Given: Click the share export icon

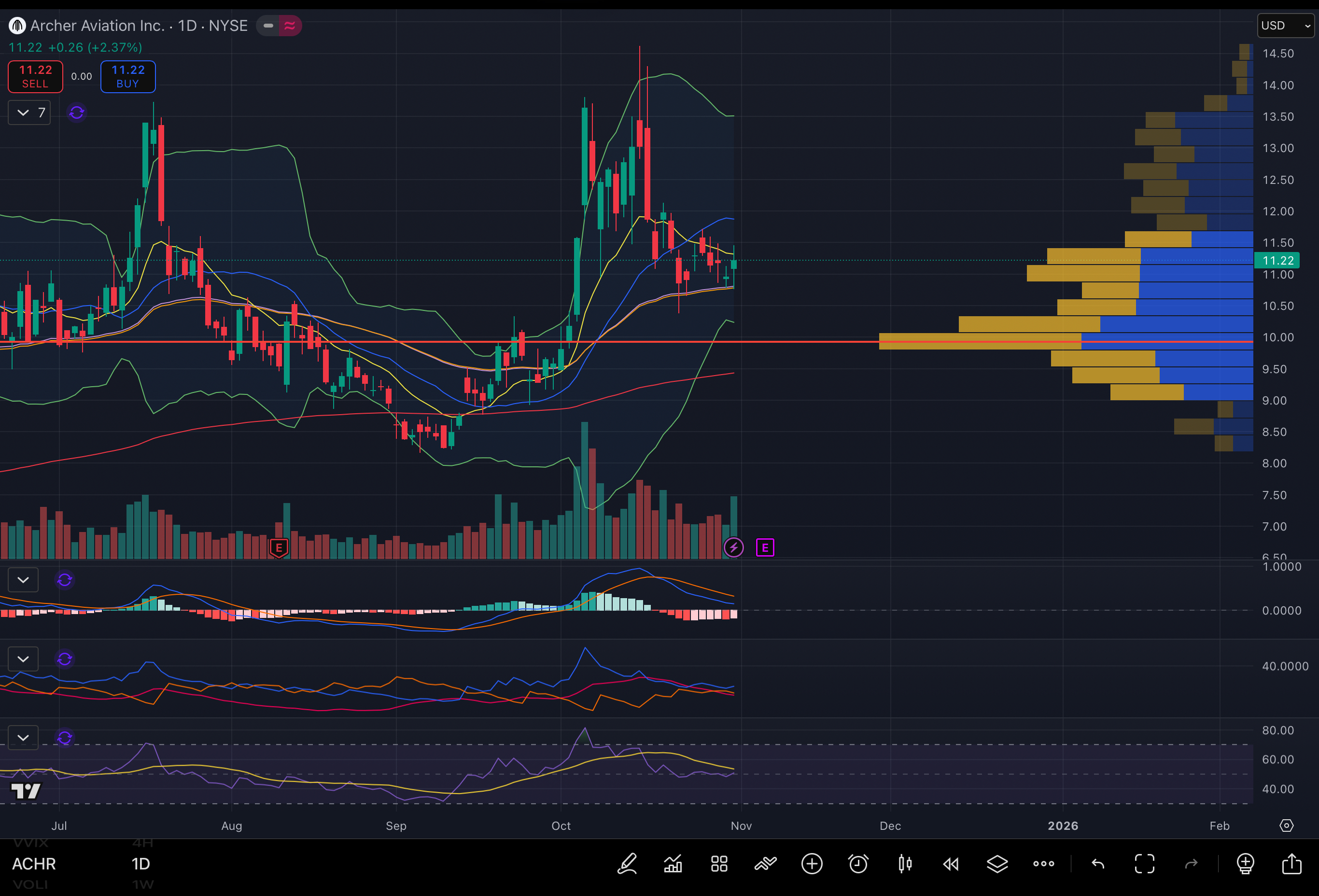Looking at the screenshot, I should coord(1292,864).
